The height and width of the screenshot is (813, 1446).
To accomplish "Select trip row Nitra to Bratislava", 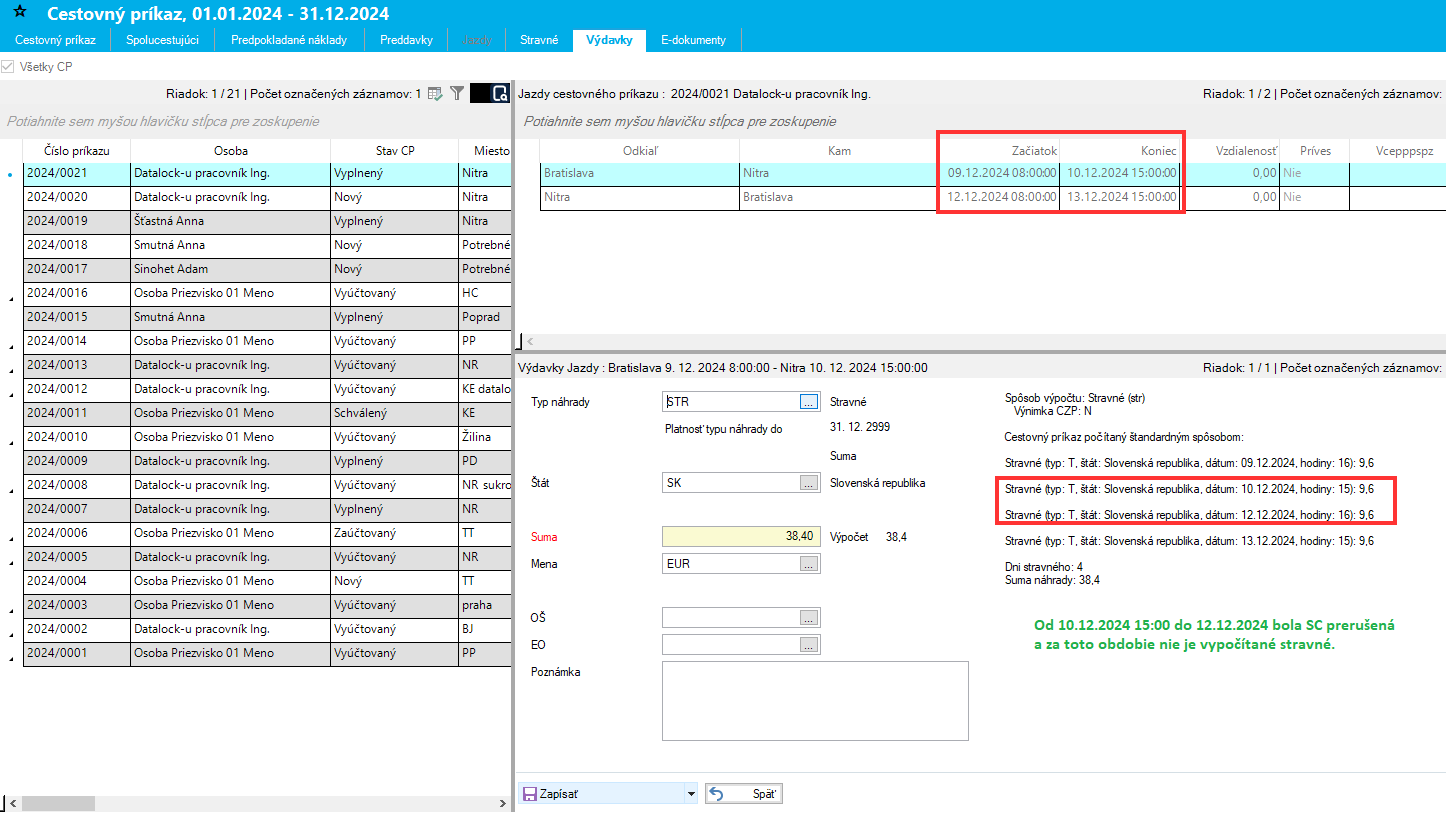I will click(993, 197).
